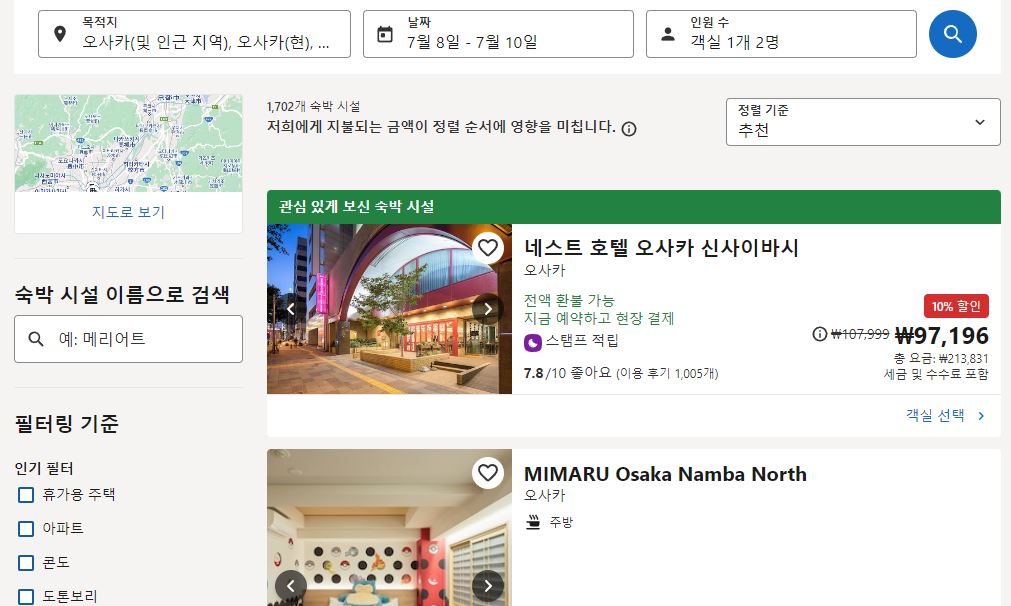Go to next MIMARU hotel photo

488,585
